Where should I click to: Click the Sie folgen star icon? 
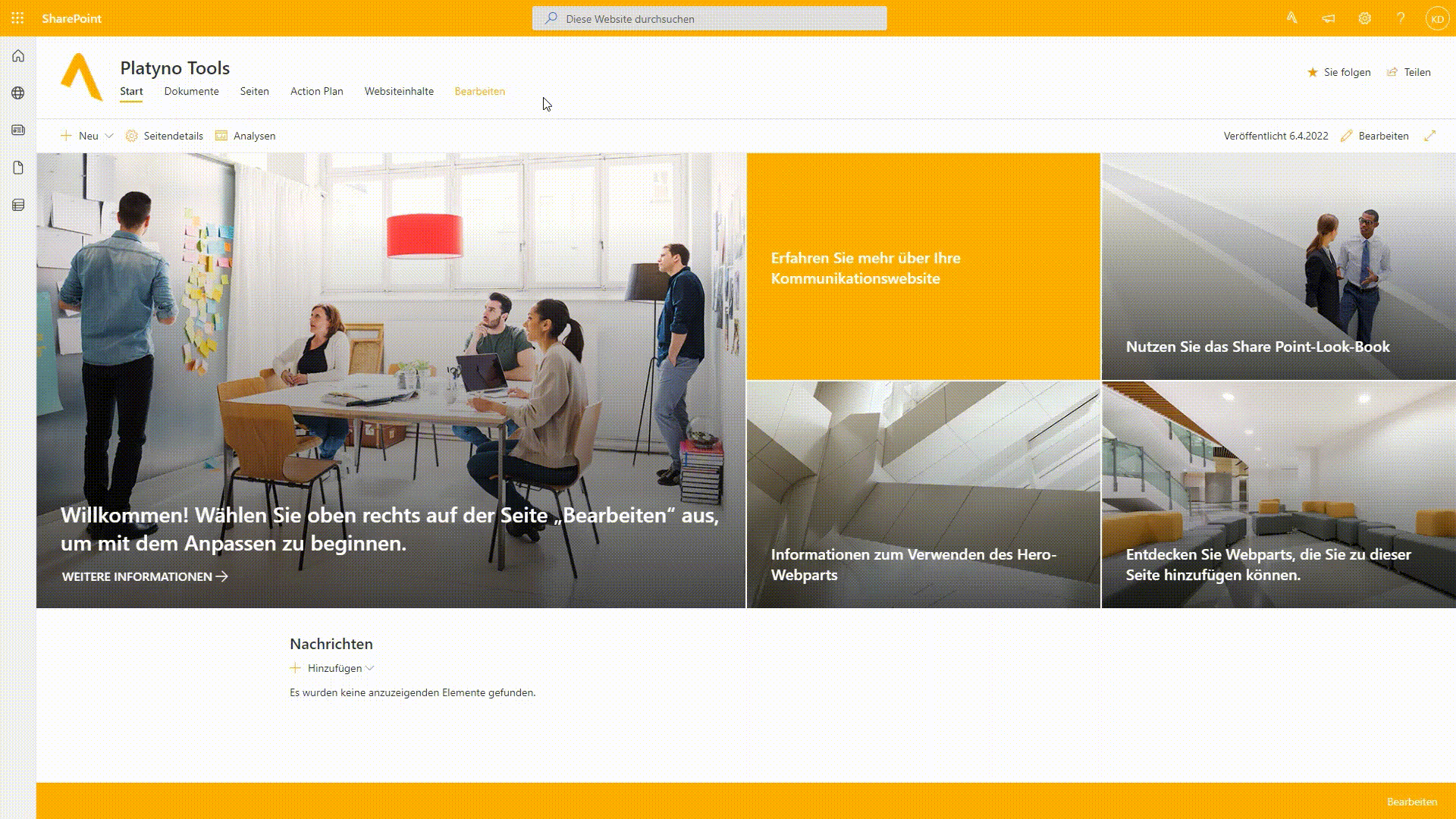tap(1313, 72)
